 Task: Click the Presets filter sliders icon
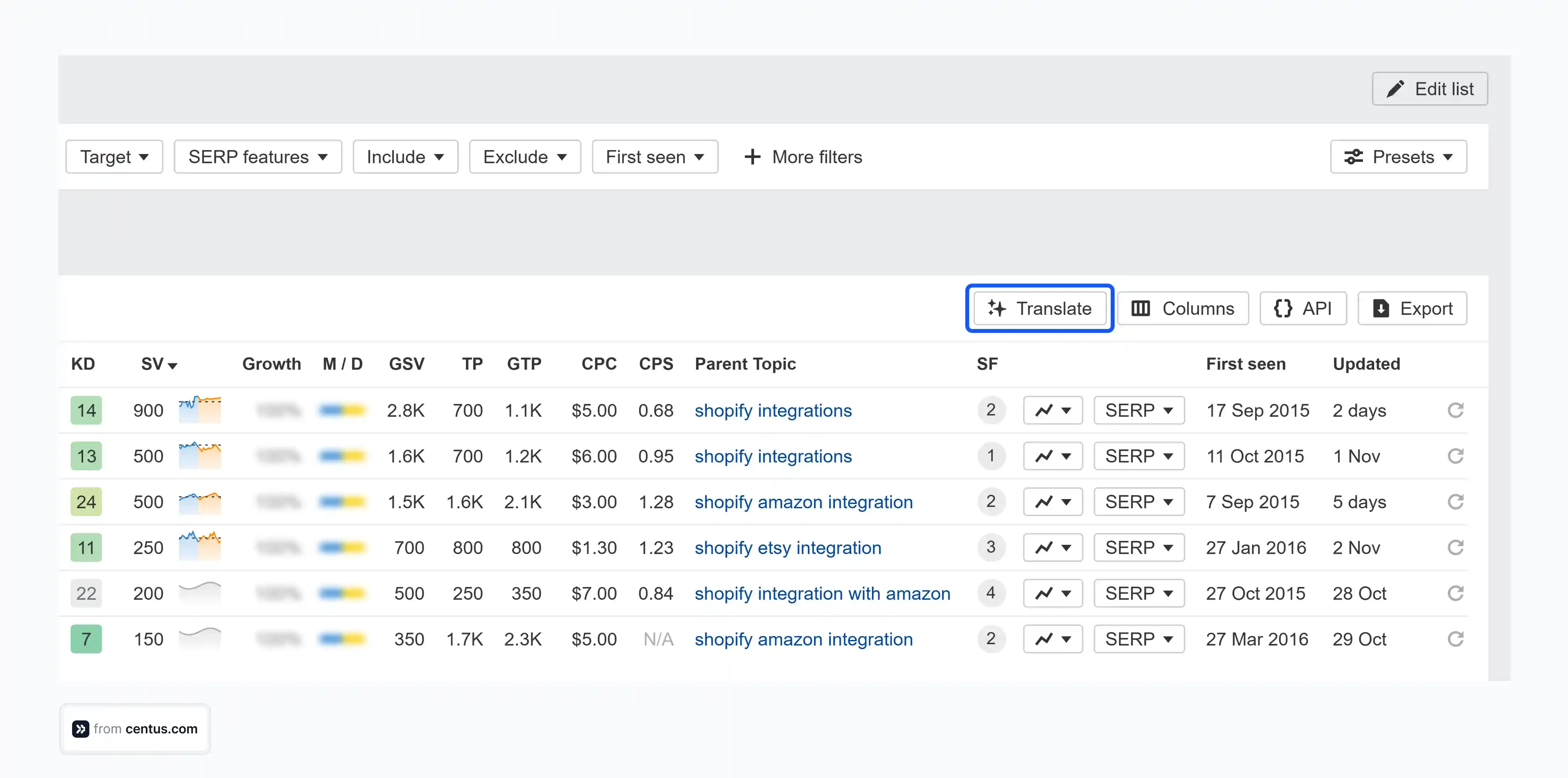[x=1354, y=157]
